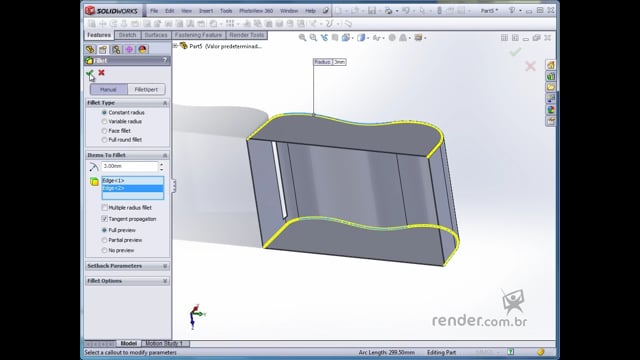
Task: Open the File menu
Action: (x=154, y=11)
